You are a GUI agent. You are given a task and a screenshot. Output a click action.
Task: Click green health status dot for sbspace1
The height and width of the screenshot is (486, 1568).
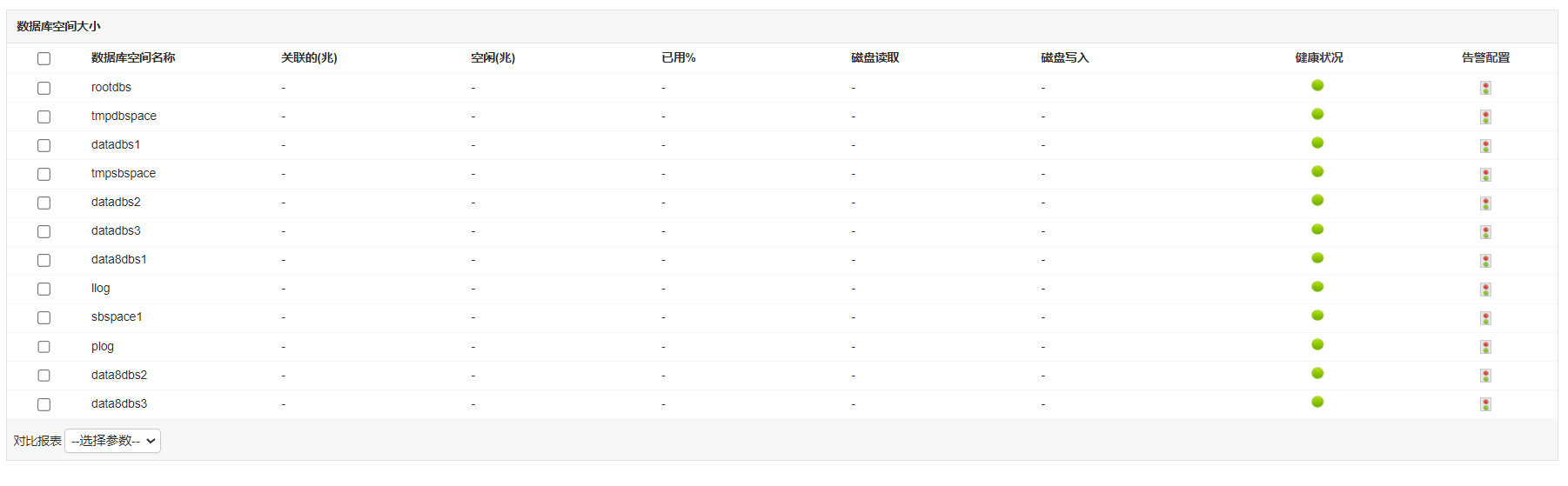coord(1317,315)
